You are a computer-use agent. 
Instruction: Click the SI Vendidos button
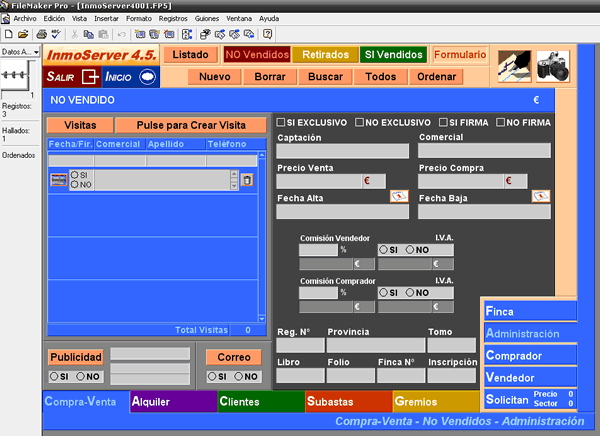tap(393, 54)
